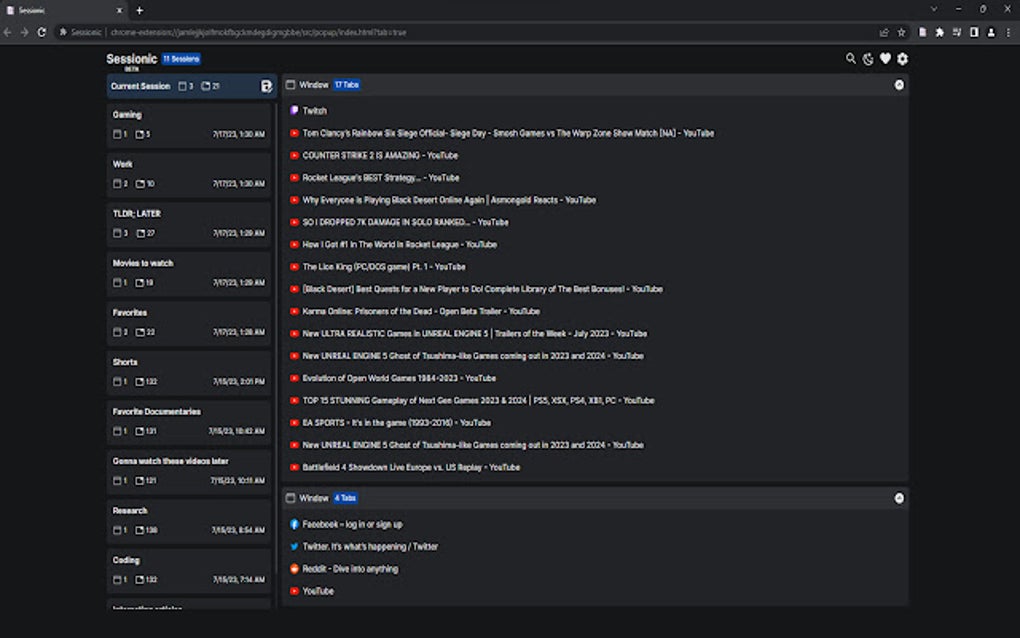Select the Sessionic browser tab
Screen dimensions: 1020x638
click(64, 10)
